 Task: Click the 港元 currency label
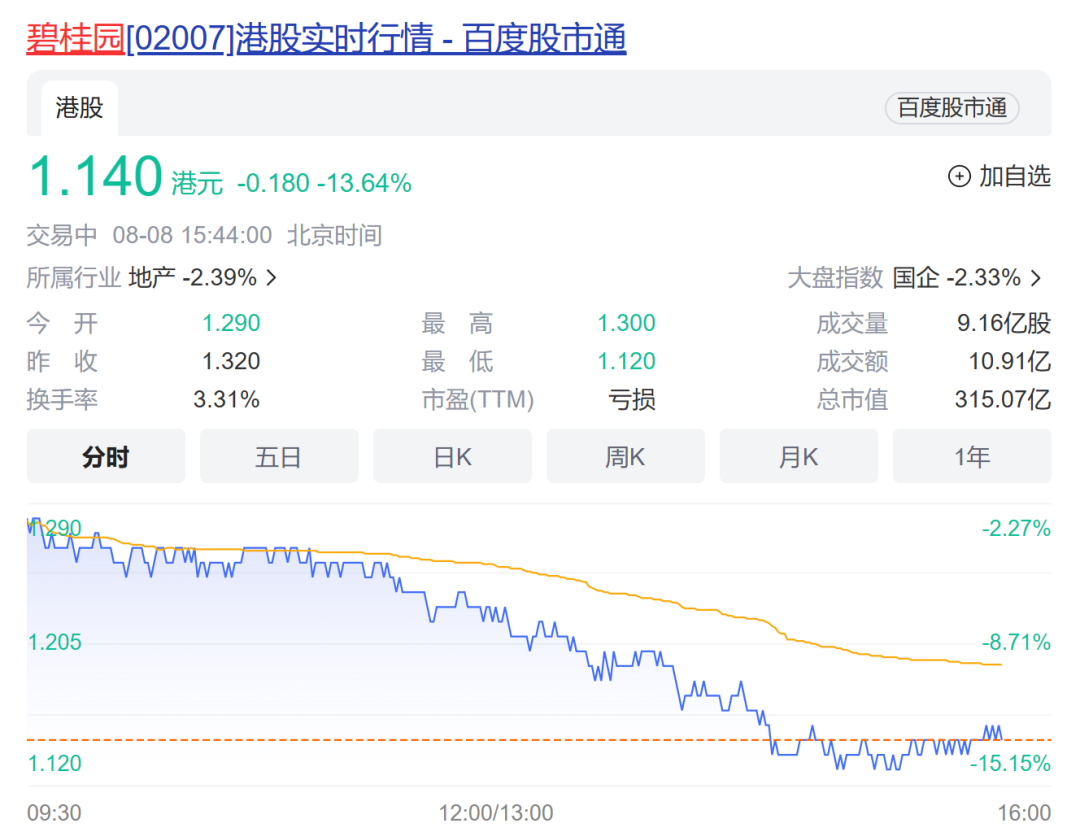pyautogui.click(x=197, y=183)
